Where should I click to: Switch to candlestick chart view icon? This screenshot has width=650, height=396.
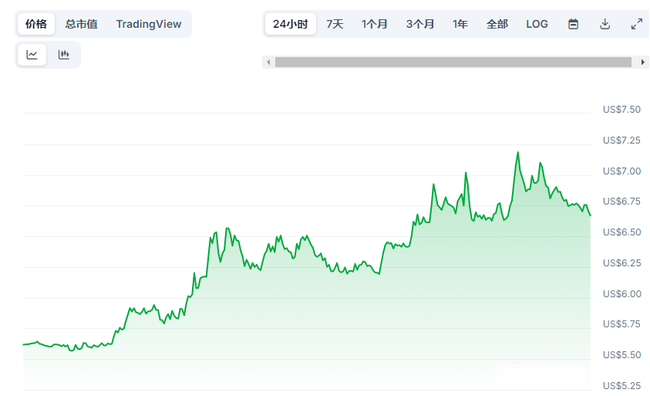[63, 55]
